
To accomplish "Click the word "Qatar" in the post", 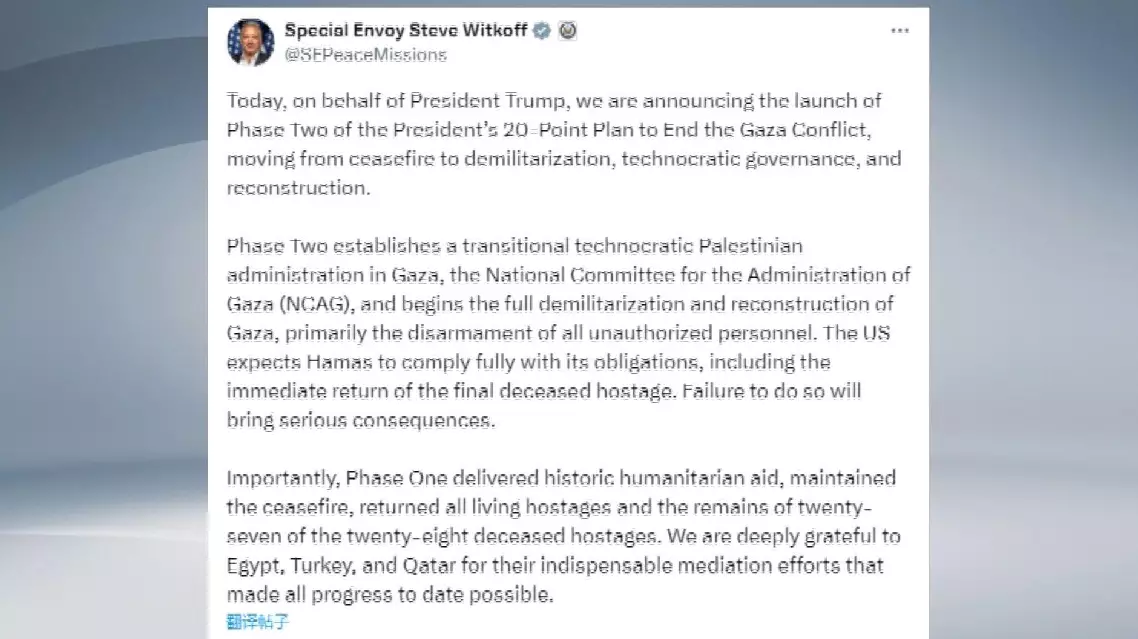I will pos(432,565).
